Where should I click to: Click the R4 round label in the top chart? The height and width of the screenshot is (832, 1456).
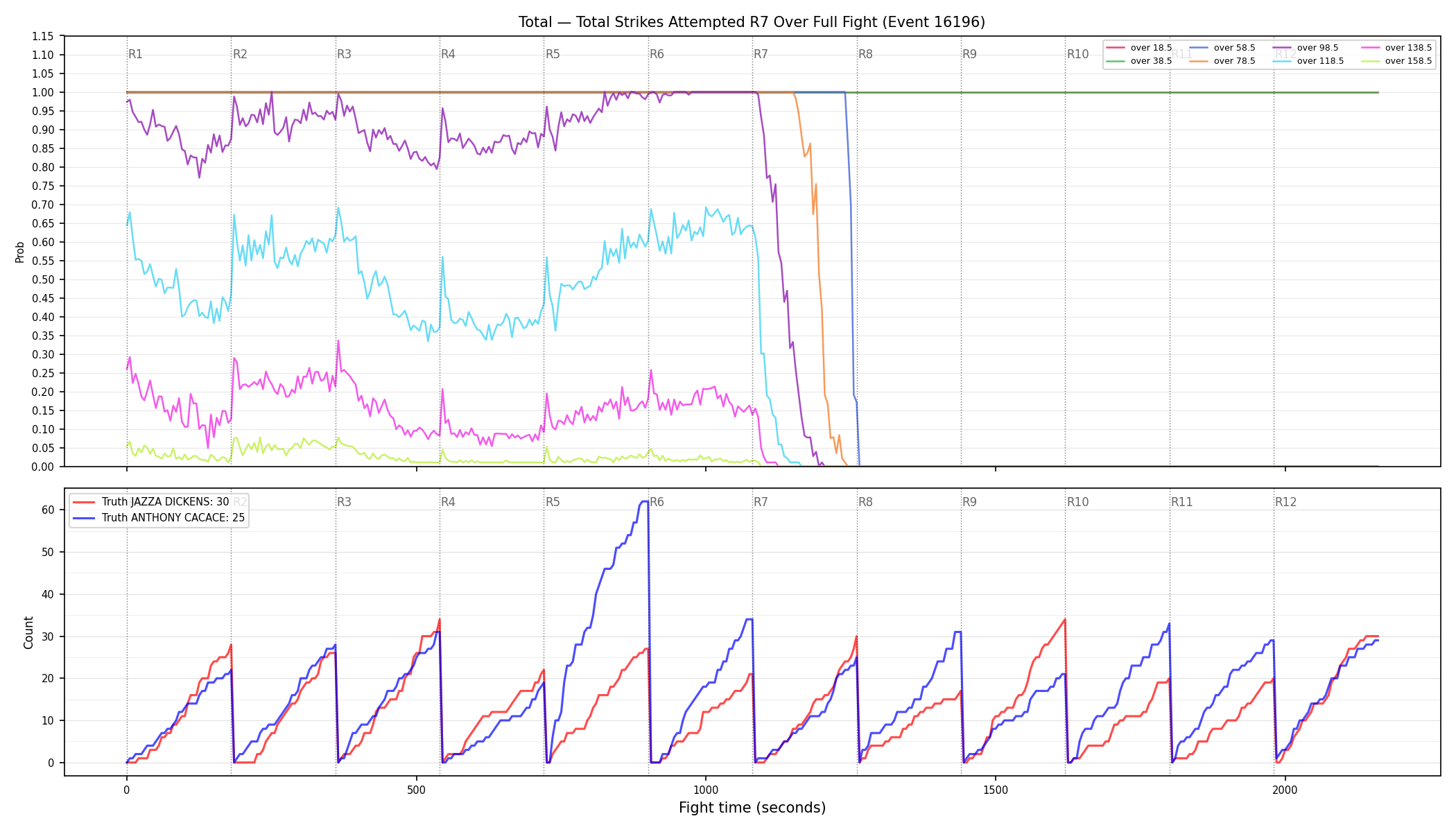point(448,54)
